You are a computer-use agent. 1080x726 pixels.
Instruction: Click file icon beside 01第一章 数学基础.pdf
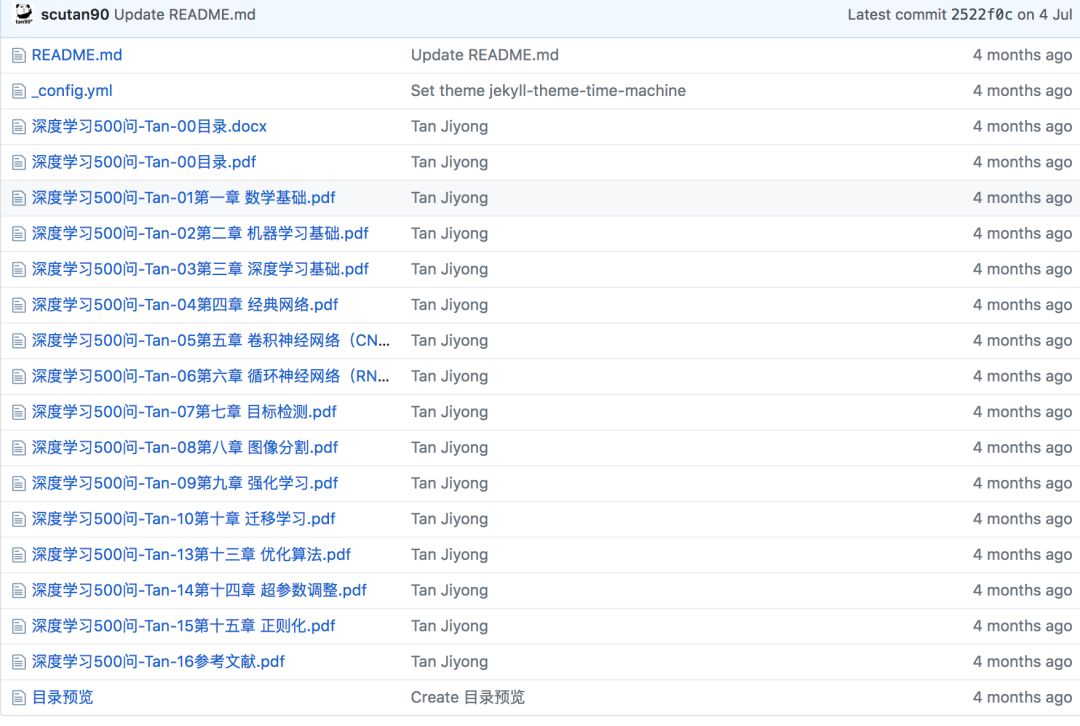(19, 199)
